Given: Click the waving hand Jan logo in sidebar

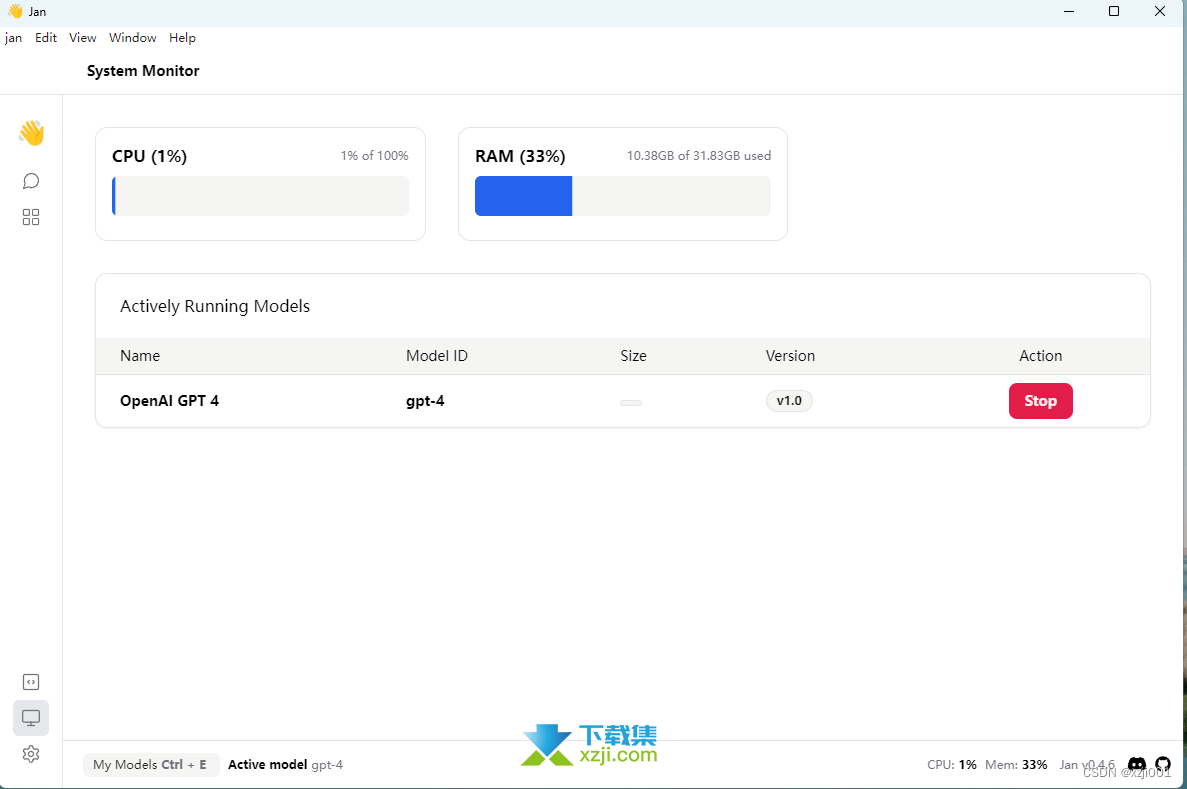Looking at the screenshot, I should tap(31, 133).
